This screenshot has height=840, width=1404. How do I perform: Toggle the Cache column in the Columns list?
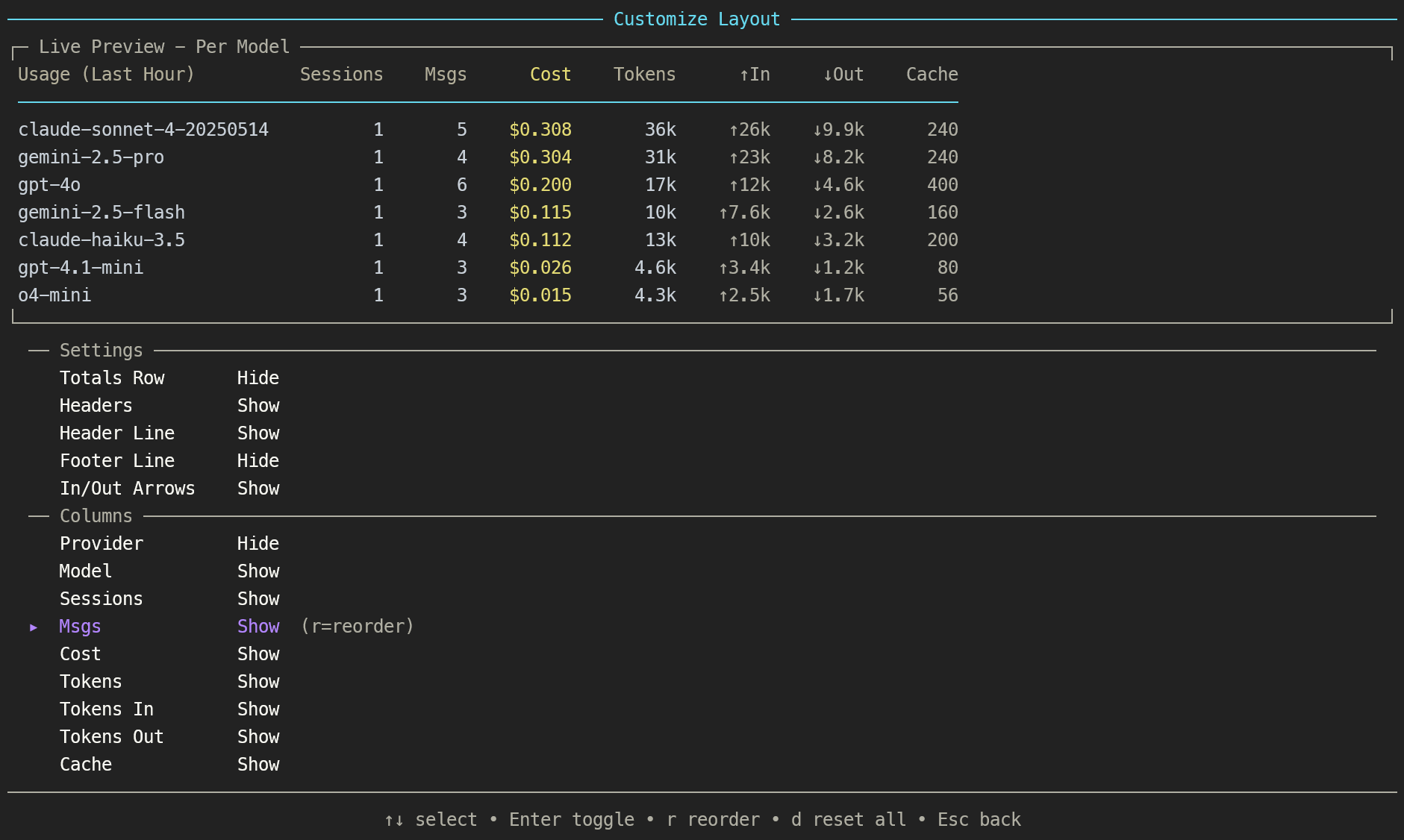[x=169, y=765]
